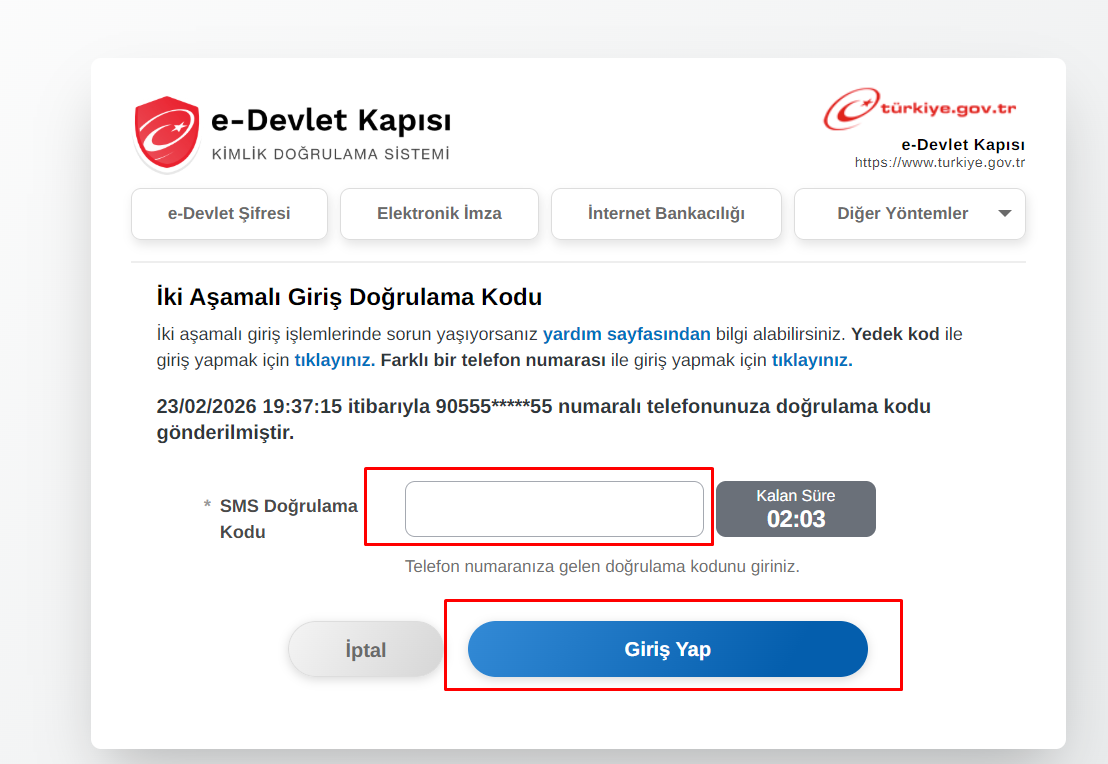This screenshot has width=1108, height=764.
Task: Click the KİMLİK DOĞRULAMA SİSTEMİ subtitle
Action: click(331, 154)
